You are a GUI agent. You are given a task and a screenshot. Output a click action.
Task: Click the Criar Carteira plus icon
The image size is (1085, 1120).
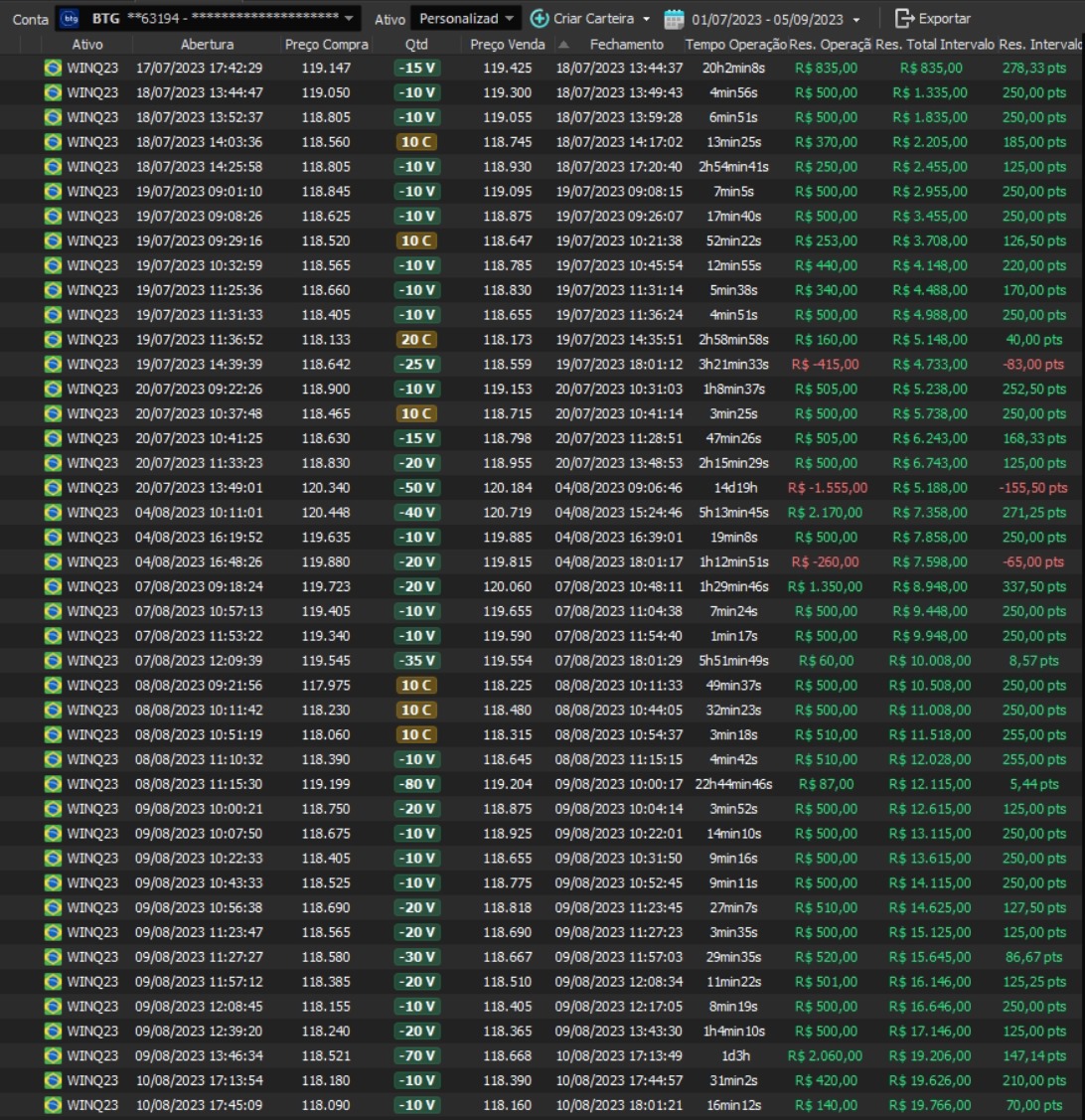[540, 18]
